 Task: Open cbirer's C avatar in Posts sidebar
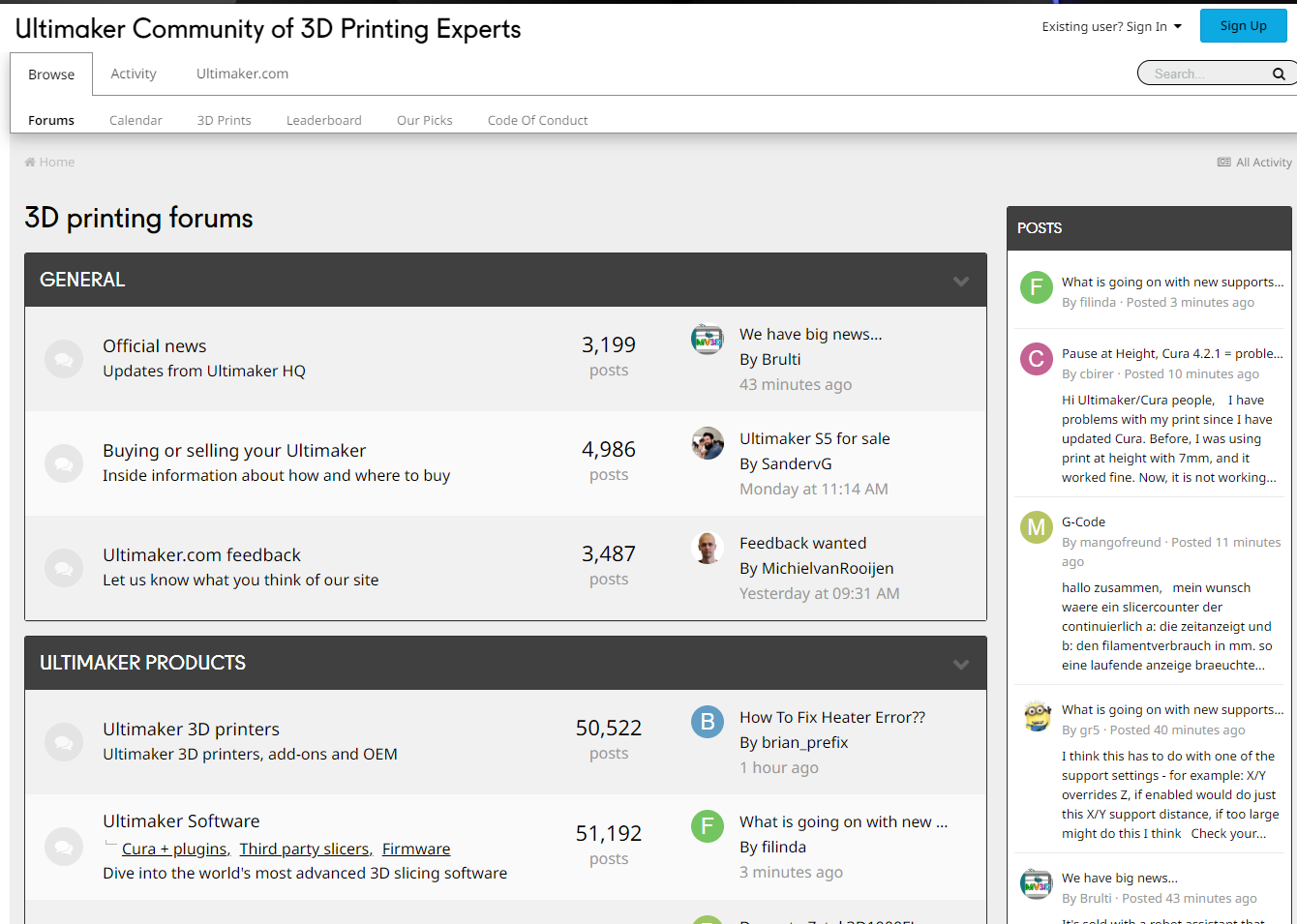click(1037, 359)
